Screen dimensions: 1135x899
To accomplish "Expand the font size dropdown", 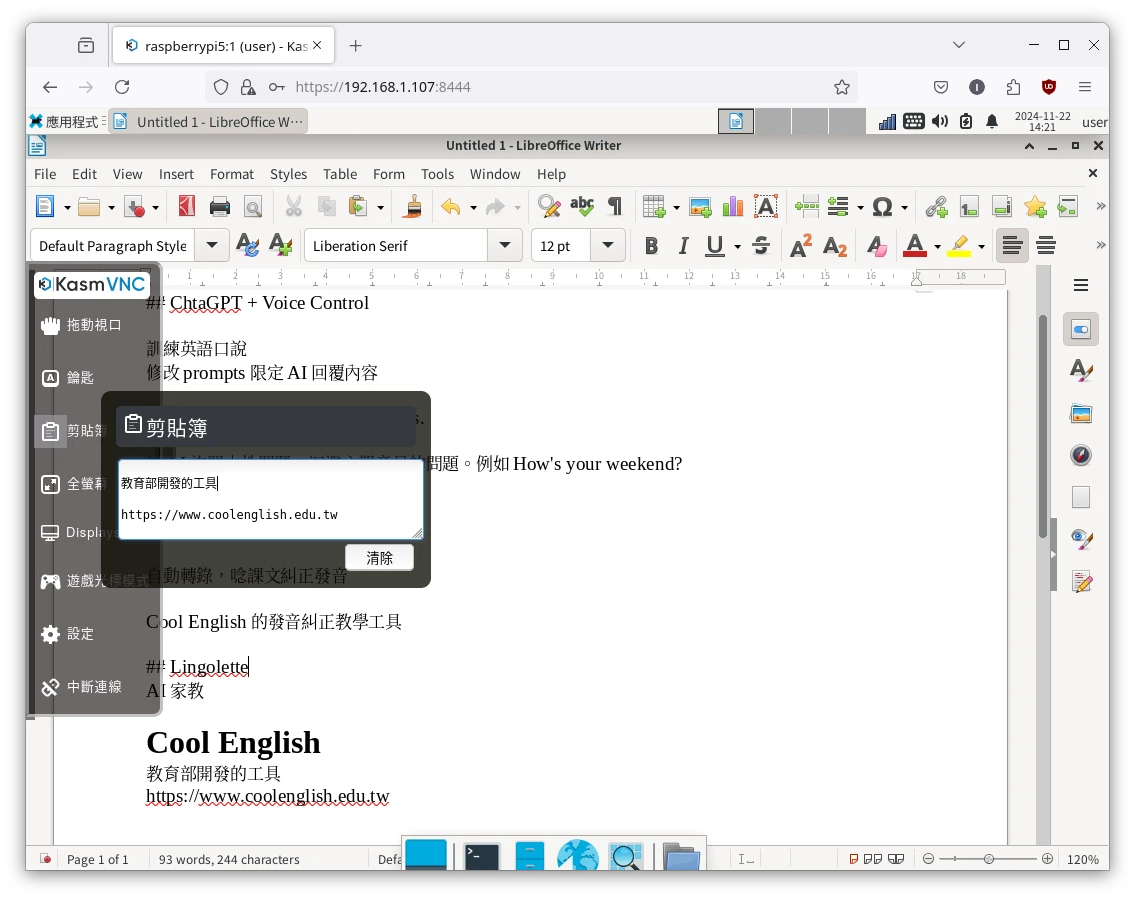I will click(x=607, y=246).
